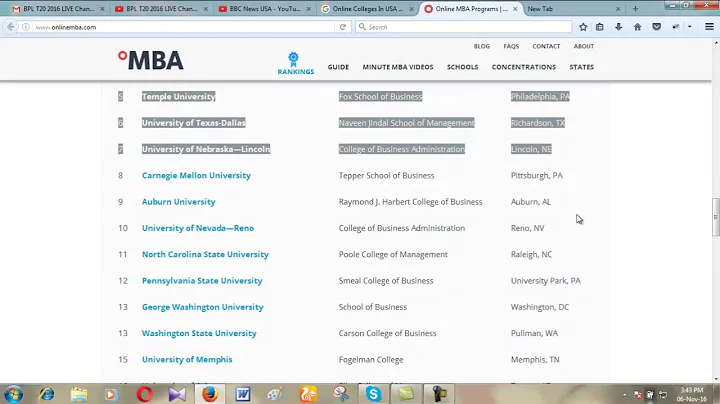Open the Concentrations menu
720x404 pixels.
tap(524, 67)
